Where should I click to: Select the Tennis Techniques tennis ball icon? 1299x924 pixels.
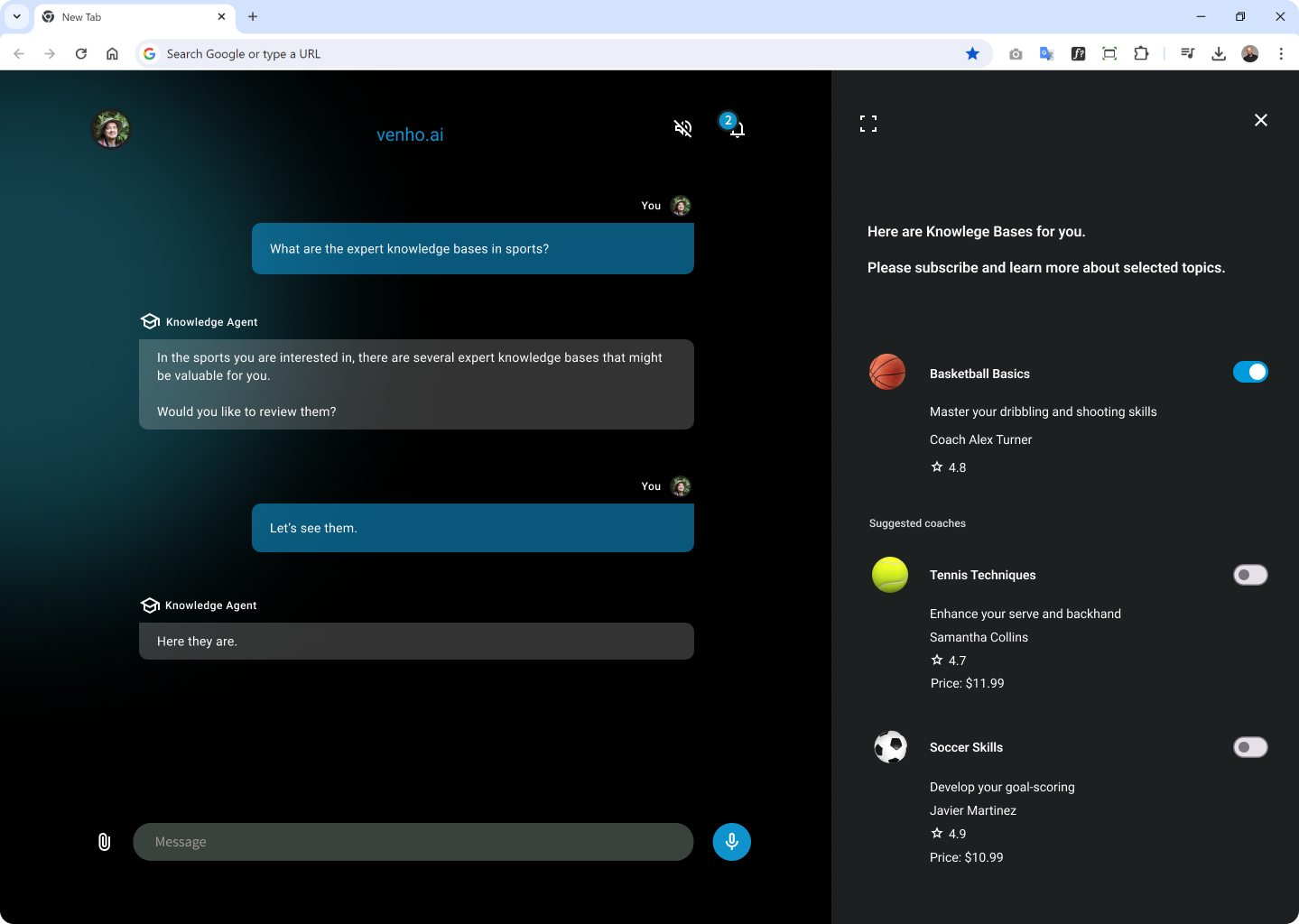(x=890, y=574)
